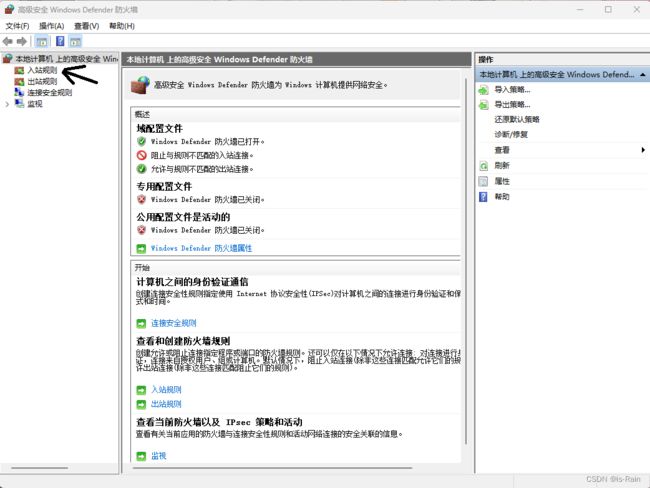This screenshot has width=650, height=488.
Task: Toggle the action pane toolbar icon
Action: [75, 41]
